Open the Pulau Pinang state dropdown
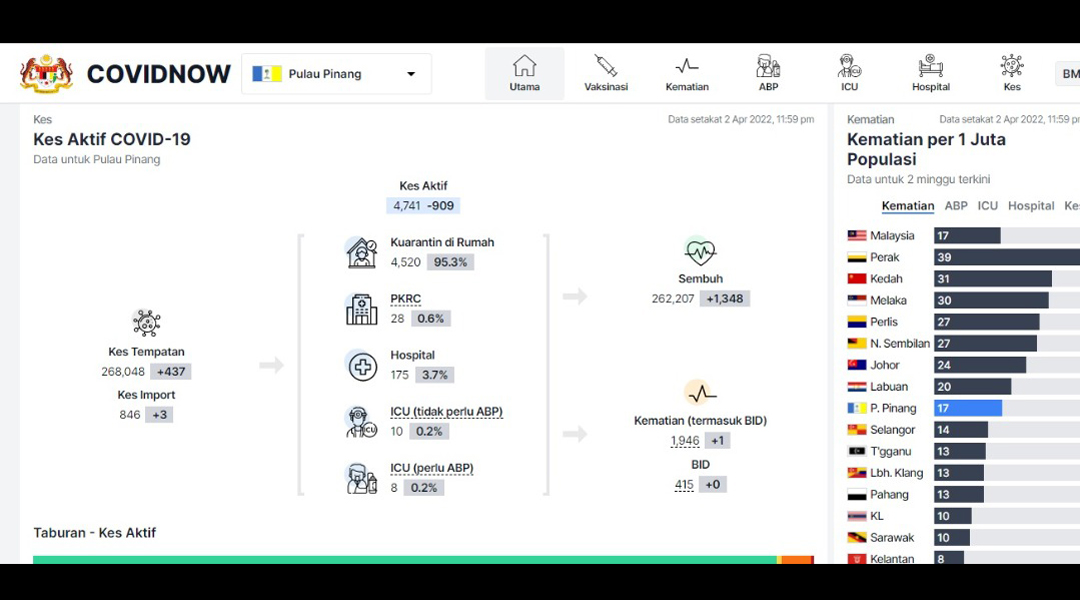Screen dimensions: 1080x600 [x=336, y=74]
